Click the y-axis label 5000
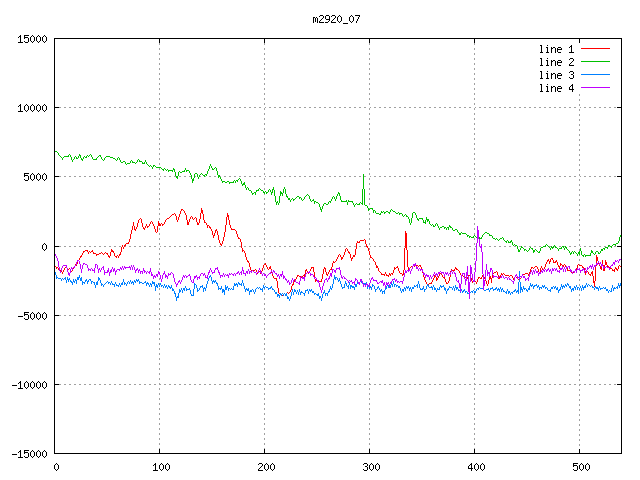The image size is (640, 480). (36, 177)
